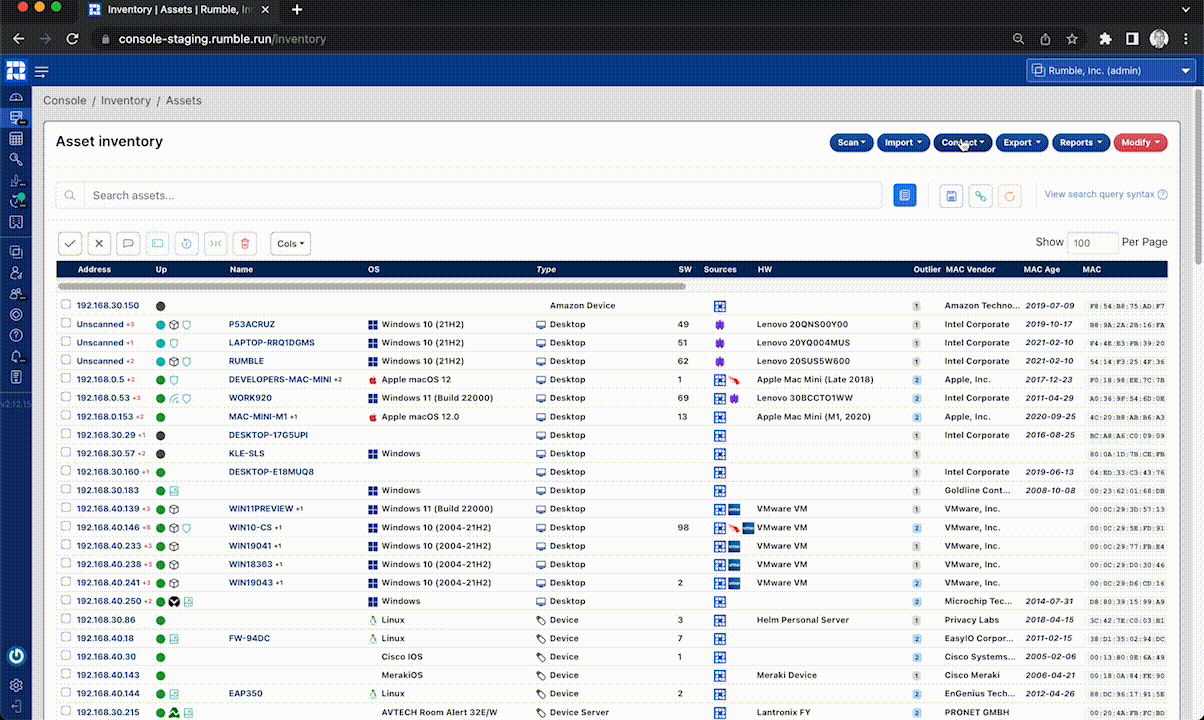The image size is (1204, 720).
Task: Open the Cols dropdown
Action: pyautogui.click(x=290, y=243)
